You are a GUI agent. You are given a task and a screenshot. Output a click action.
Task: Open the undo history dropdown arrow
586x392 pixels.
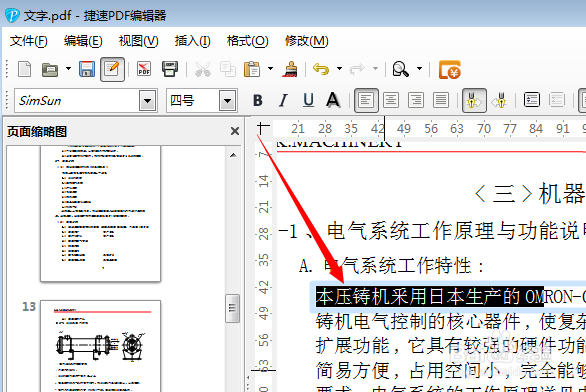pyautogui.click(x=339, y=69)
